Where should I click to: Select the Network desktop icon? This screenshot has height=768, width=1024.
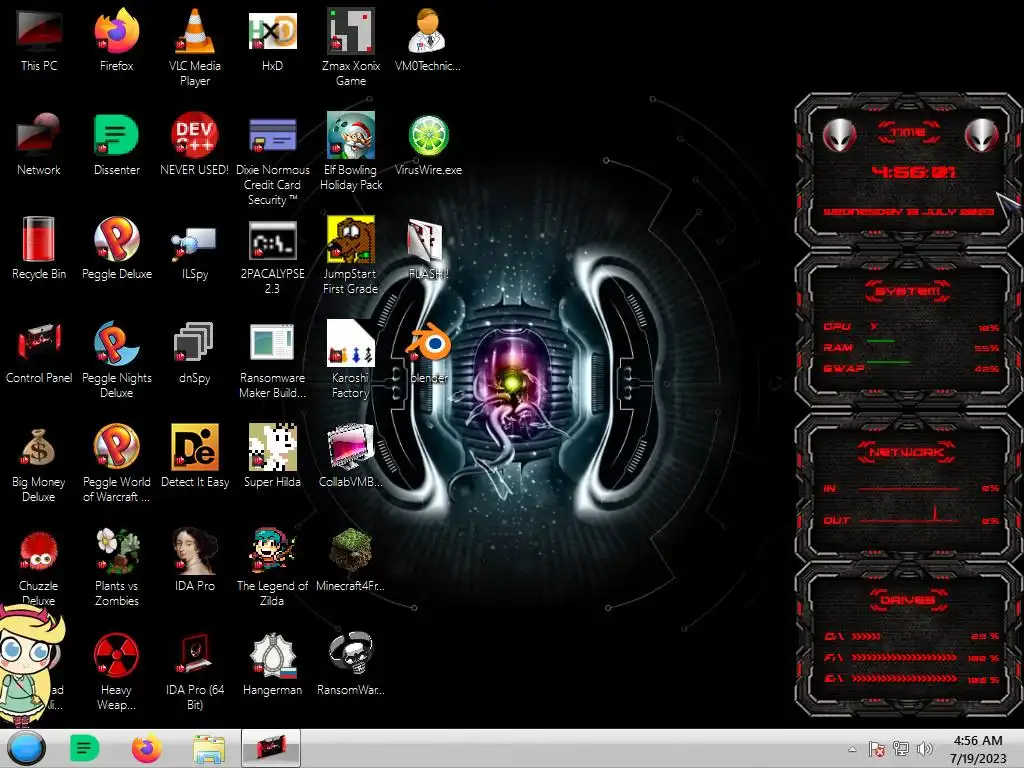tap(39, 145)
